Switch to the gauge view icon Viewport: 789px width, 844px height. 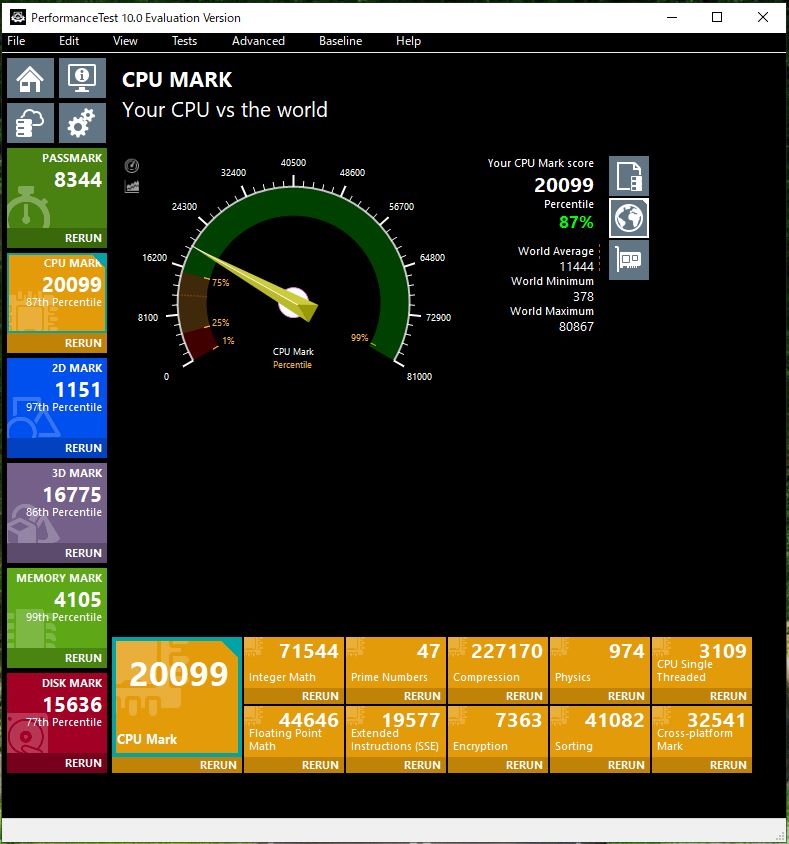pyautogui.click(x=132, y=166)
